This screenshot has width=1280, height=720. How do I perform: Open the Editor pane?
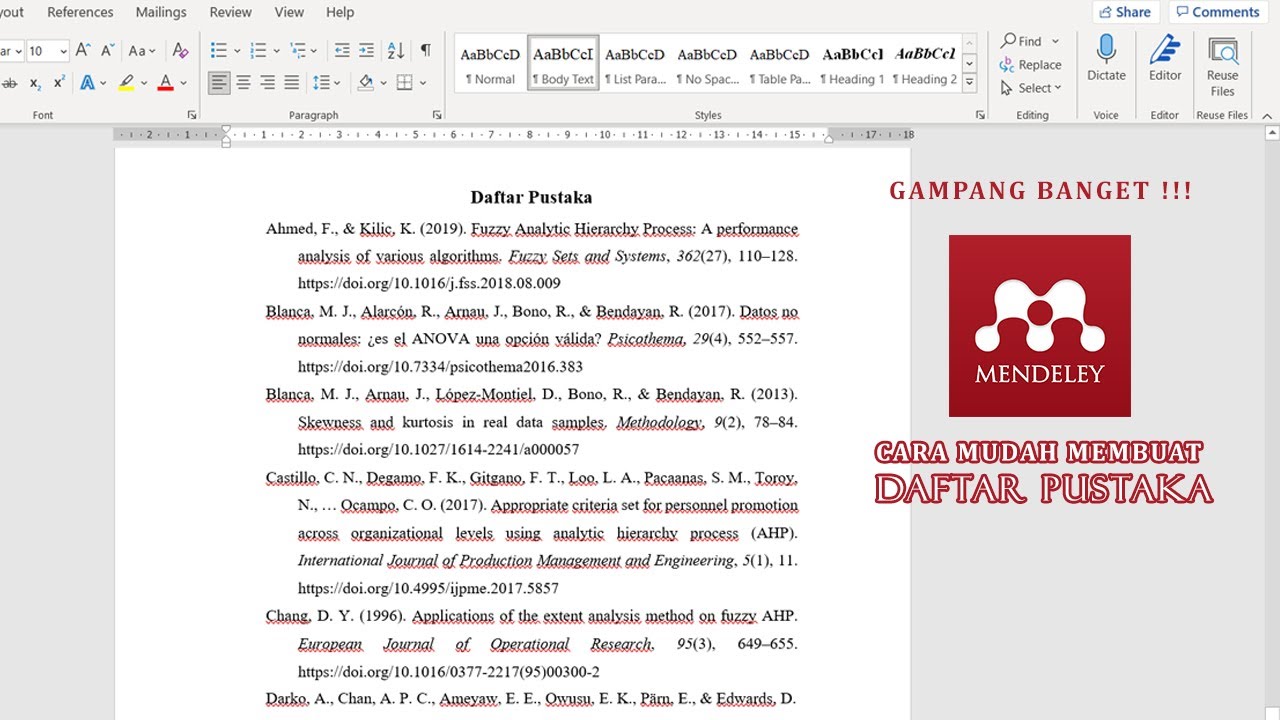coord(1165,59)
